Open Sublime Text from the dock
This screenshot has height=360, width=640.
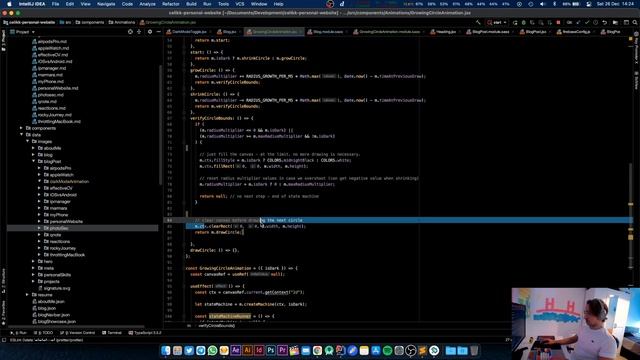(422, 350)
